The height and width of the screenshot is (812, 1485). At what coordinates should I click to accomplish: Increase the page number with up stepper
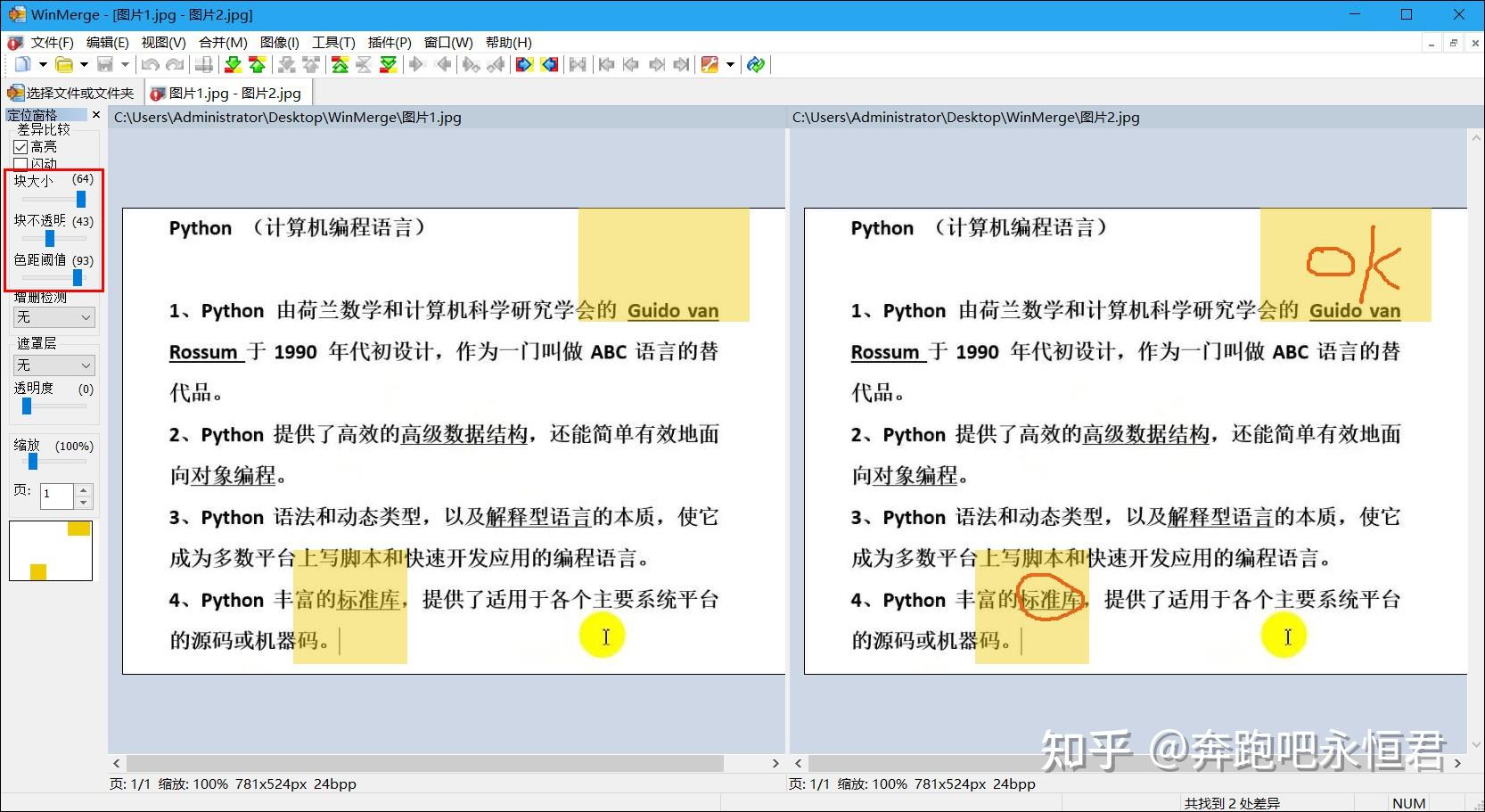coord(84,489)
